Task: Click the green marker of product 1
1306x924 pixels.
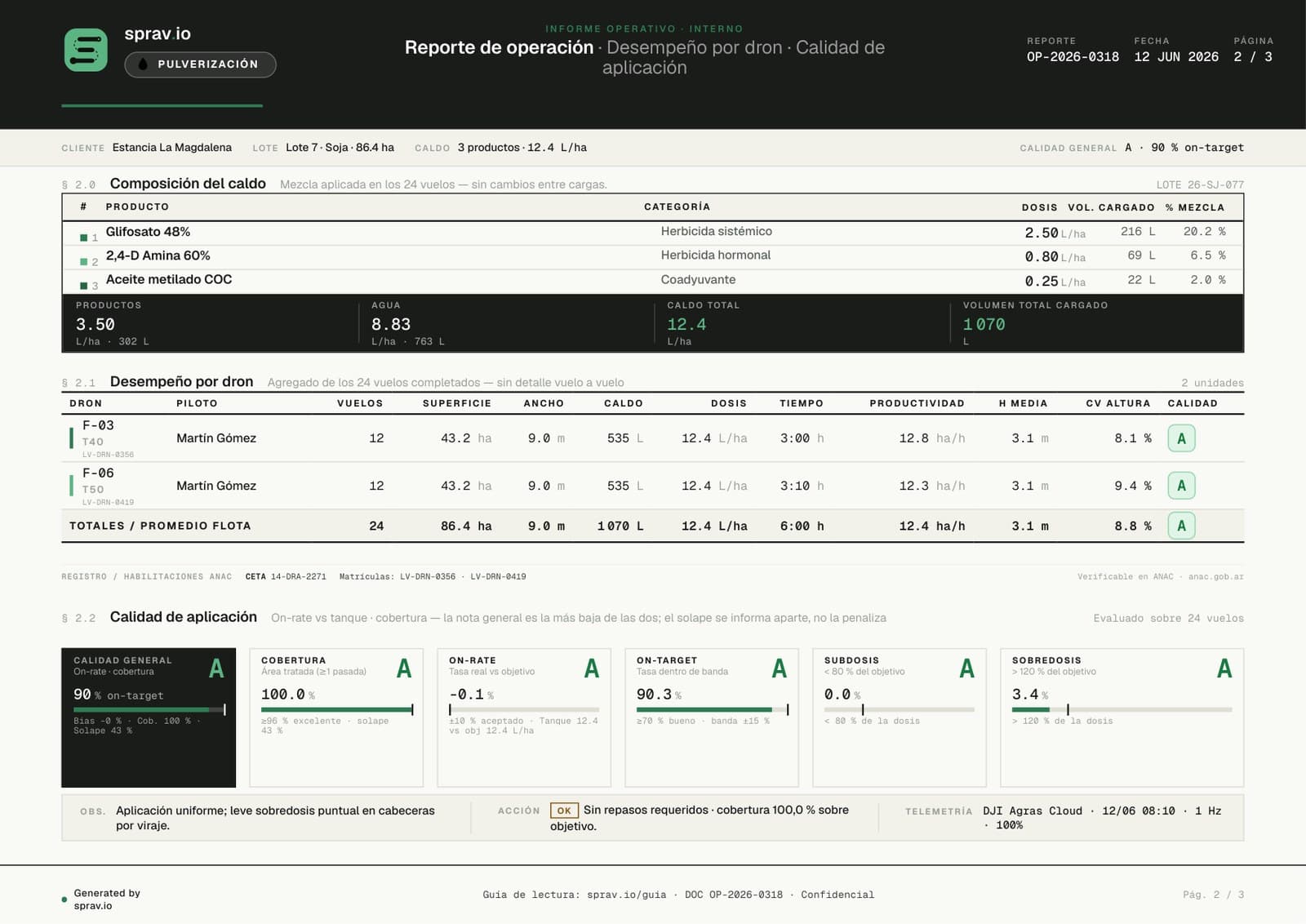Action: pyautogui.click(x=83, y=238)
